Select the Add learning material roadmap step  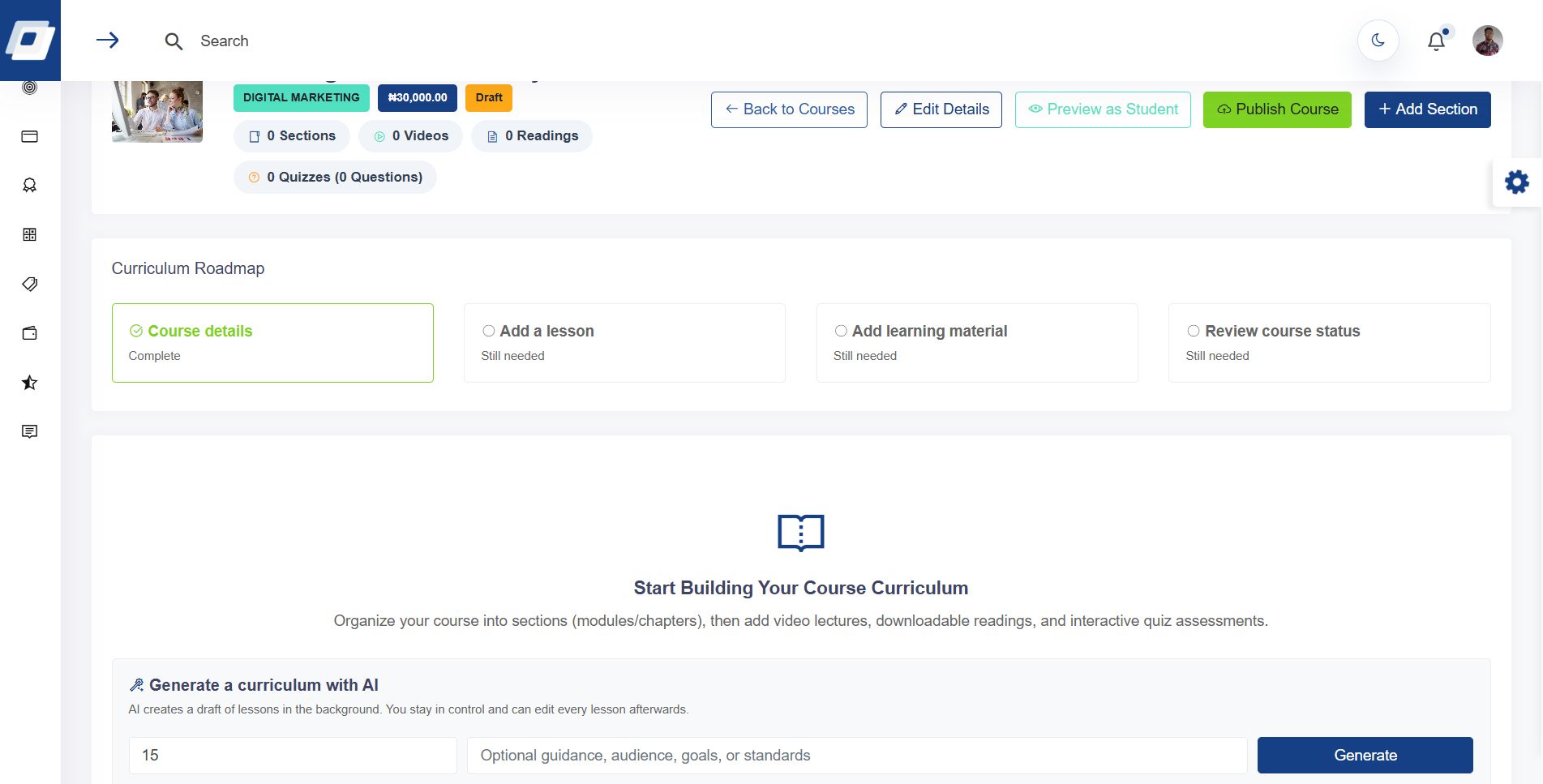[977, 343]
